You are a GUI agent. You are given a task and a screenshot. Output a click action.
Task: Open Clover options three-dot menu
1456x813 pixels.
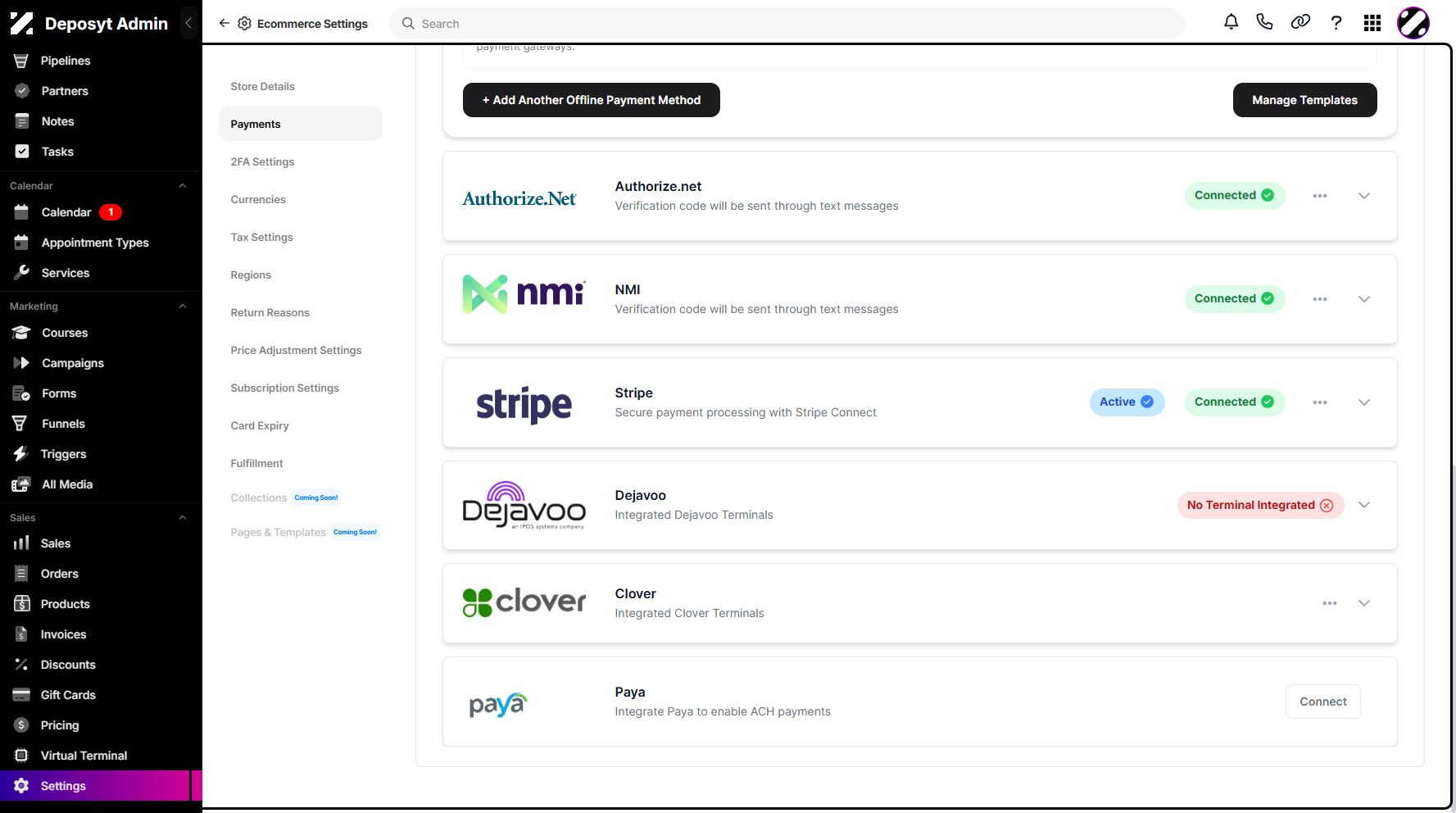pos(1330,603)
